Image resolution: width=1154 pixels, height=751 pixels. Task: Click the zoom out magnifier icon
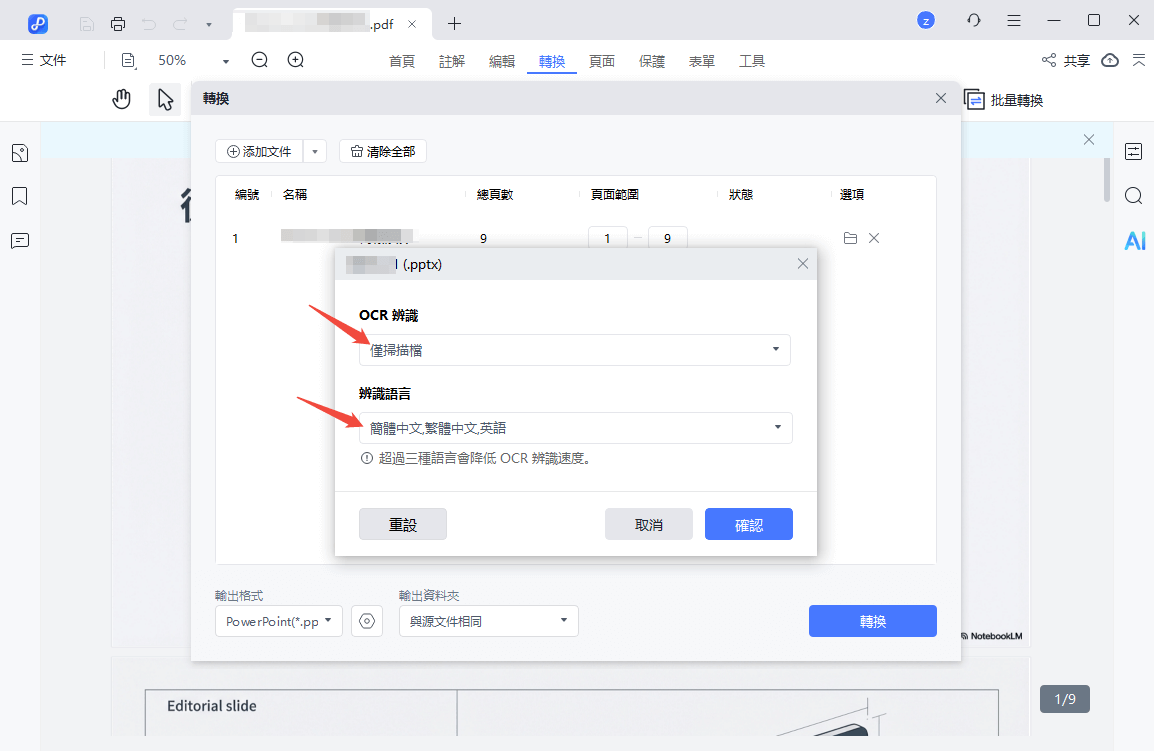[259, 60]
